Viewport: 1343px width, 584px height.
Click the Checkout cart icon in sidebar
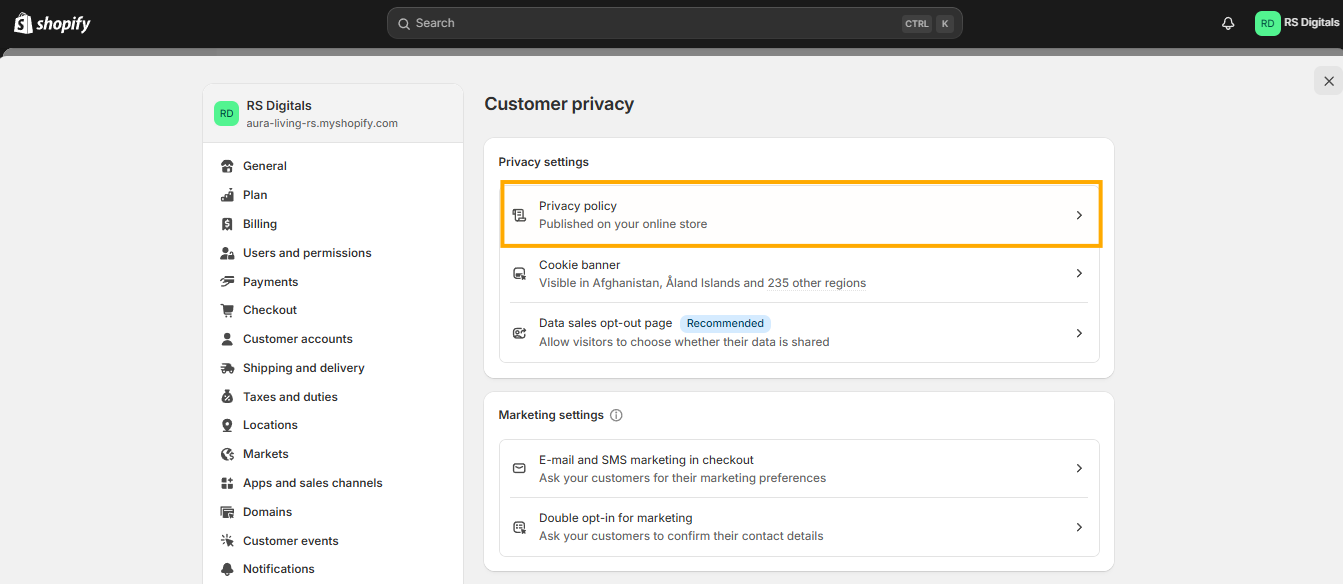click(x=227, y=310)
